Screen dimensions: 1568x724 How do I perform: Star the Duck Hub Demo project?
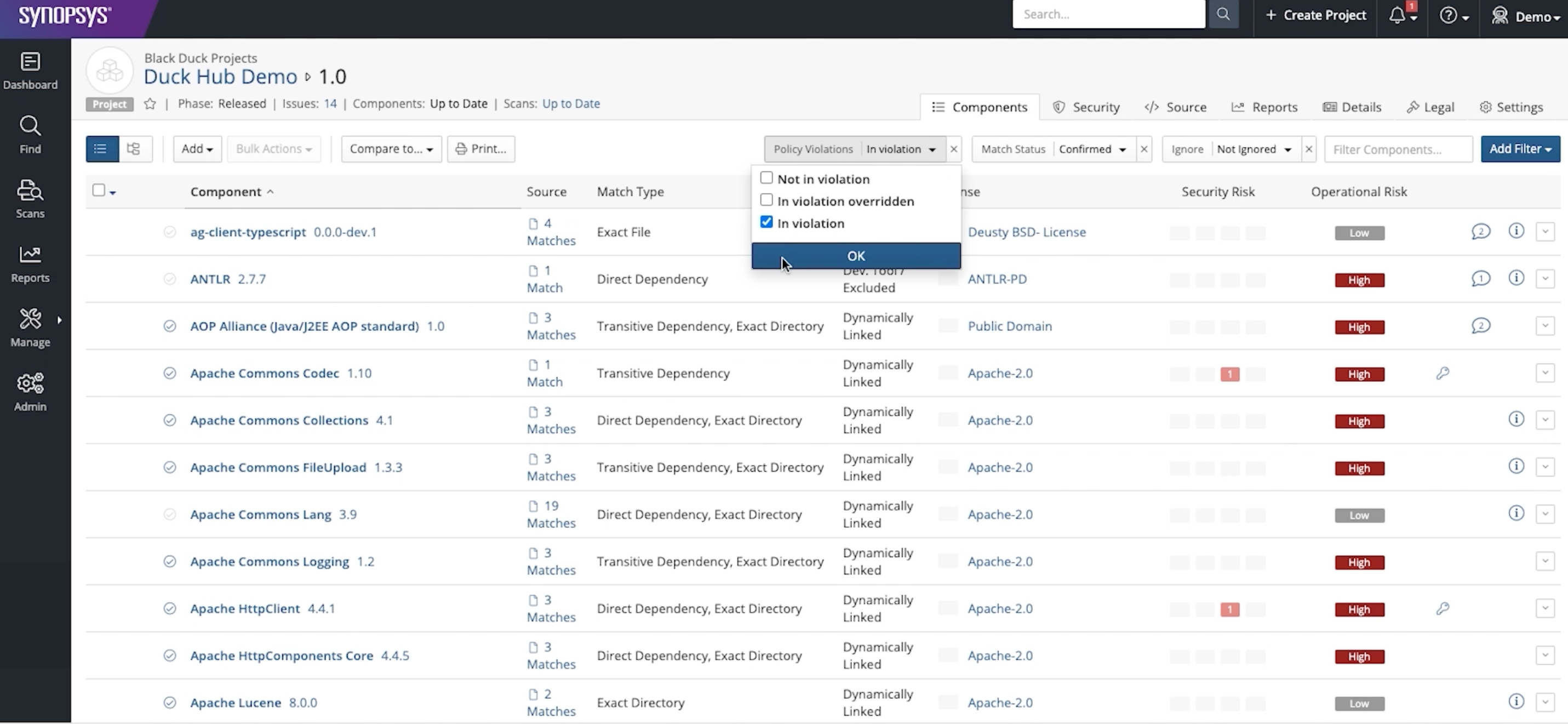point(150,104)
